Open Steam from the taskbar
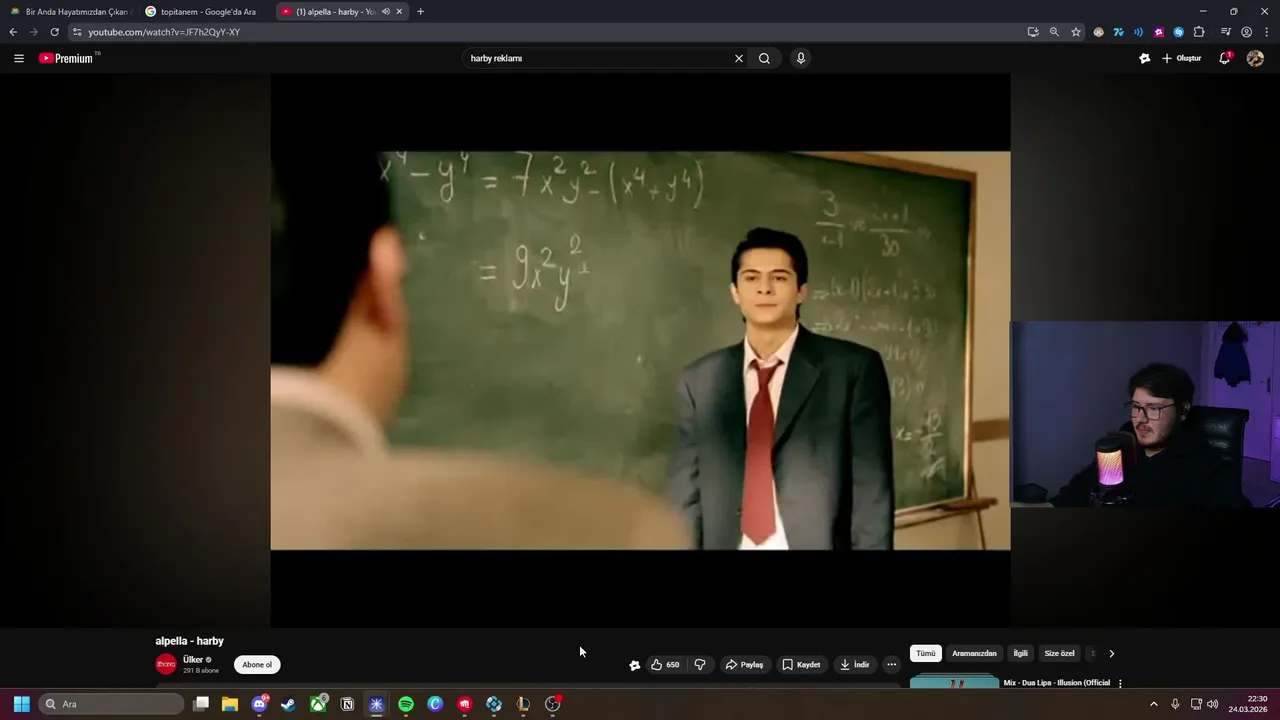The width and height of the screenshot is (1280, 720). 288,704
